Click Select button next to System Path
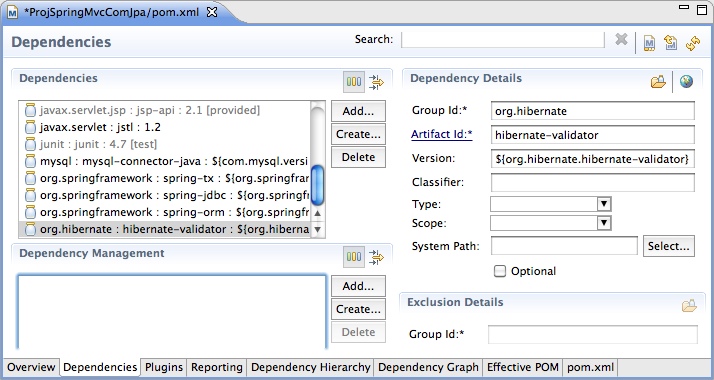Image resolution: width=714 pixels, height=380 pixels. (668, 246)
